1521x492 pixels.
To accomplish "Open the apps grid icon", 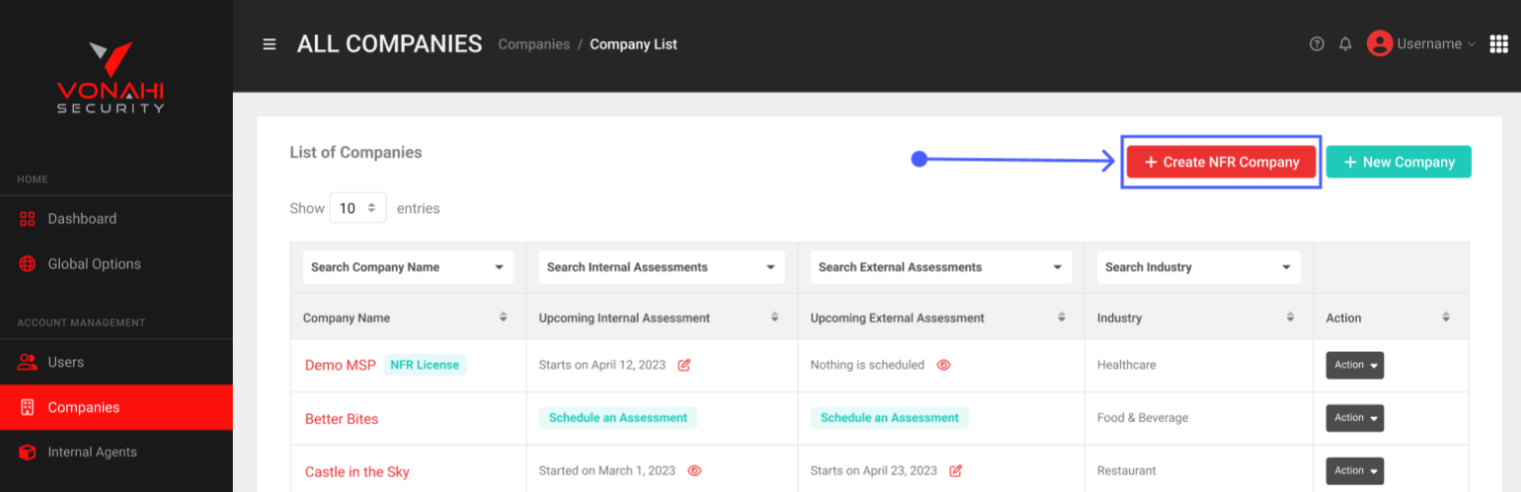I will click(x=1498, y=44).
